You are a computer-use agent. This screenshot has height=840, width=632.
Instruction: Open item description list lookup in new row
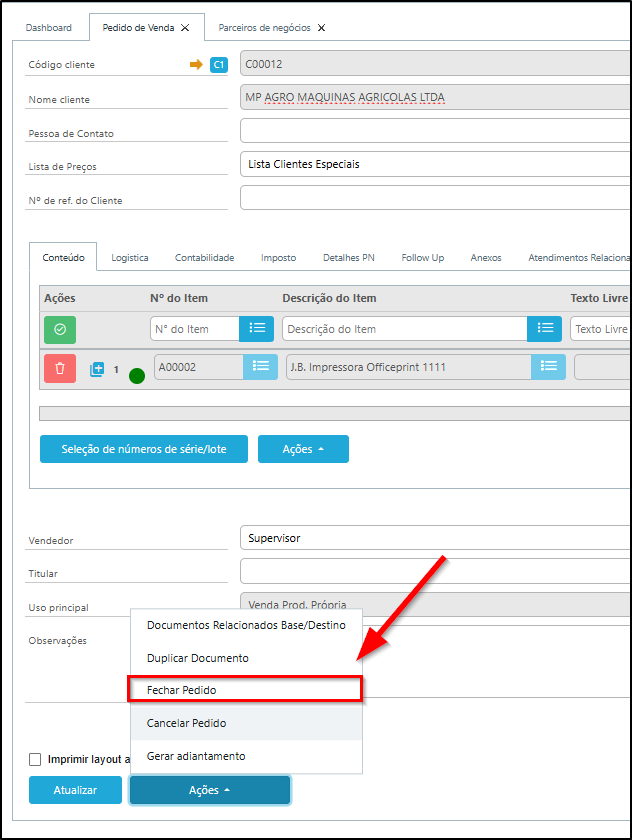(x=545, y=328)
